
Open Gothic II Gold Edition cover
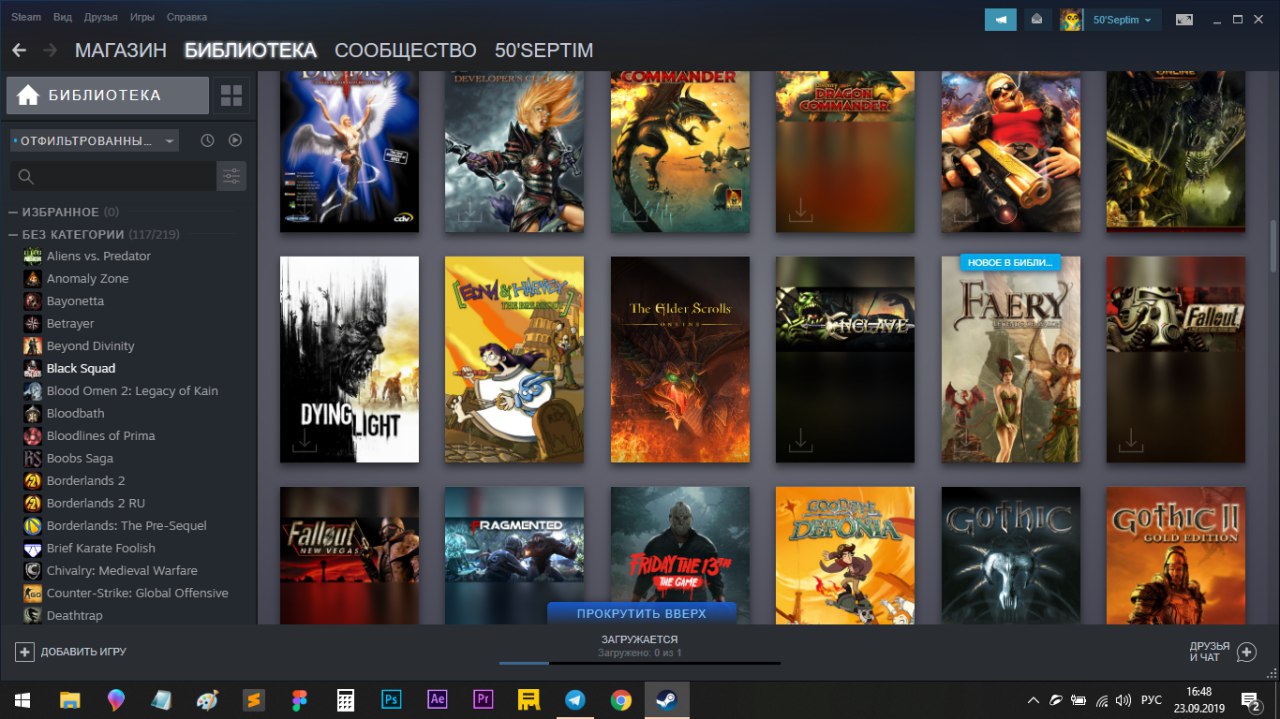click(1176, 555)
